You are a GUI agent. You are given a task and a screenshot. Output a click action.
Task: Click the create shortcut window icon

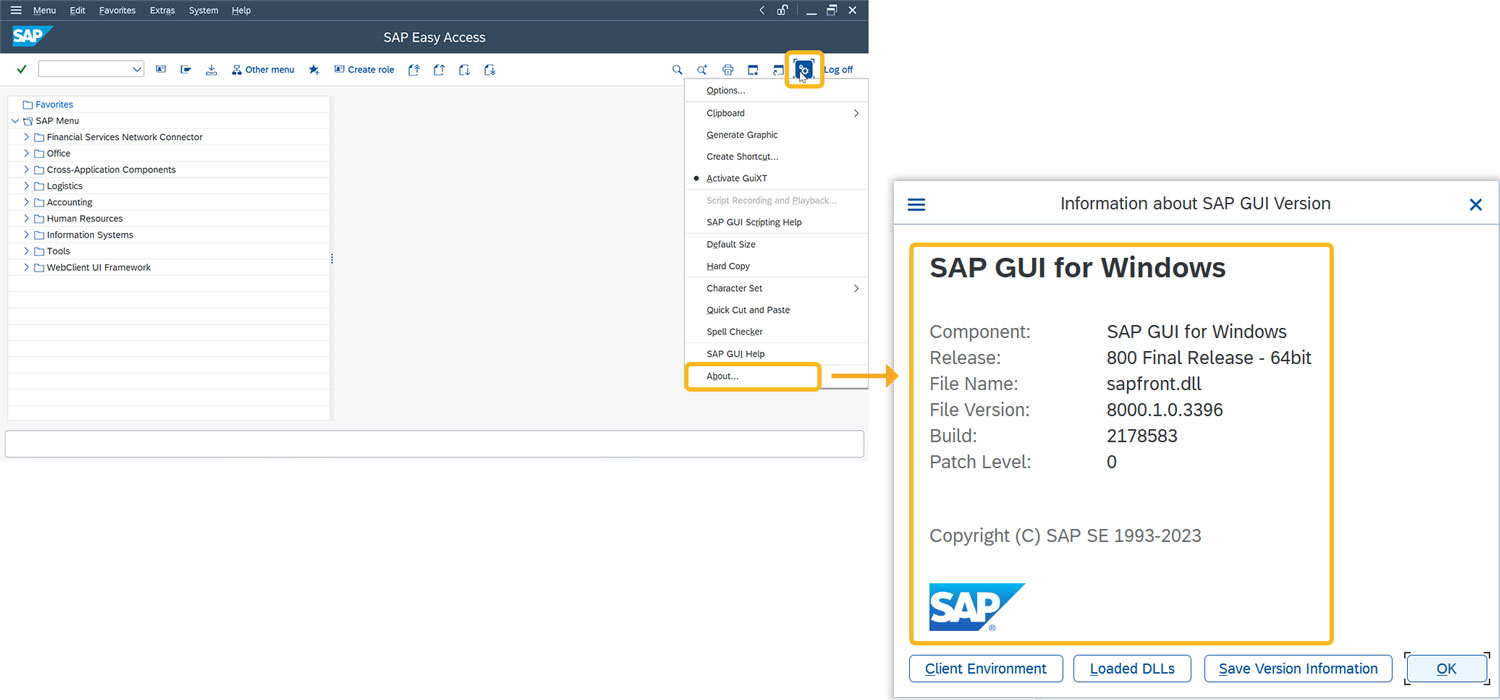click(778, 70)
